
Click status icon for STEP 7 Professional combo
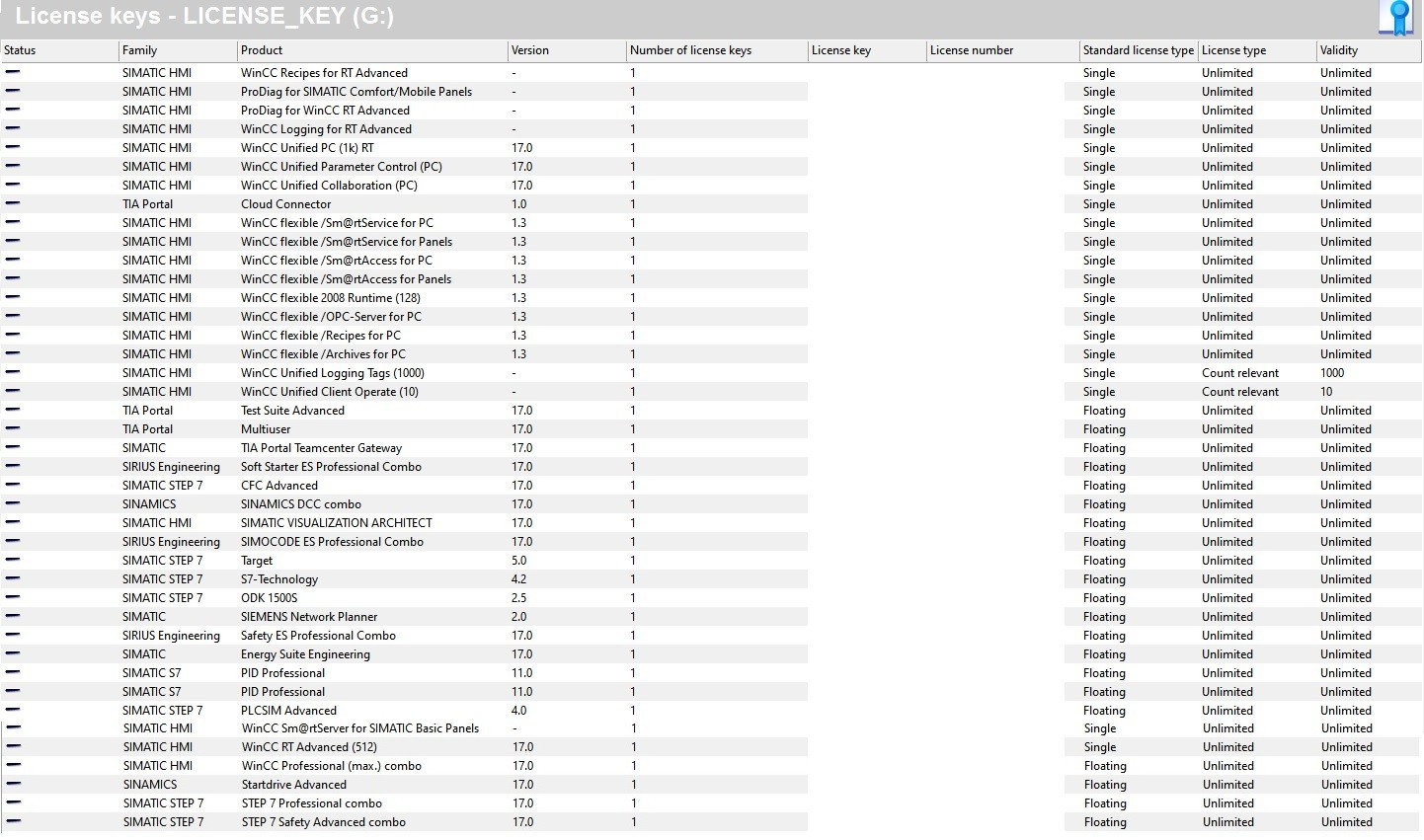(x=14, y=802)
